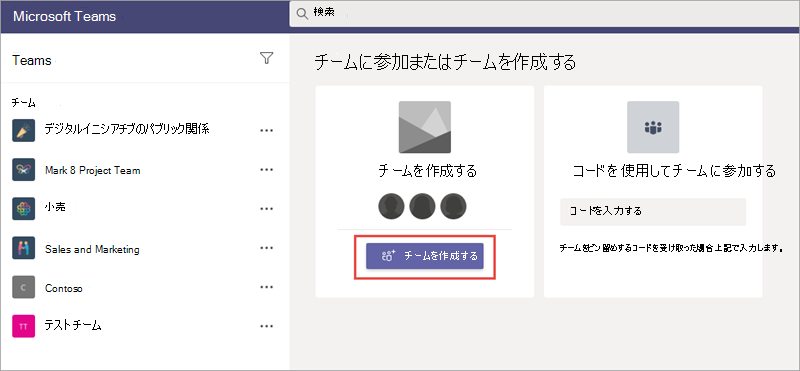Click the join-with-code people icon tile
The height and width of the screenshot is (371, 800).
point(653,127)
